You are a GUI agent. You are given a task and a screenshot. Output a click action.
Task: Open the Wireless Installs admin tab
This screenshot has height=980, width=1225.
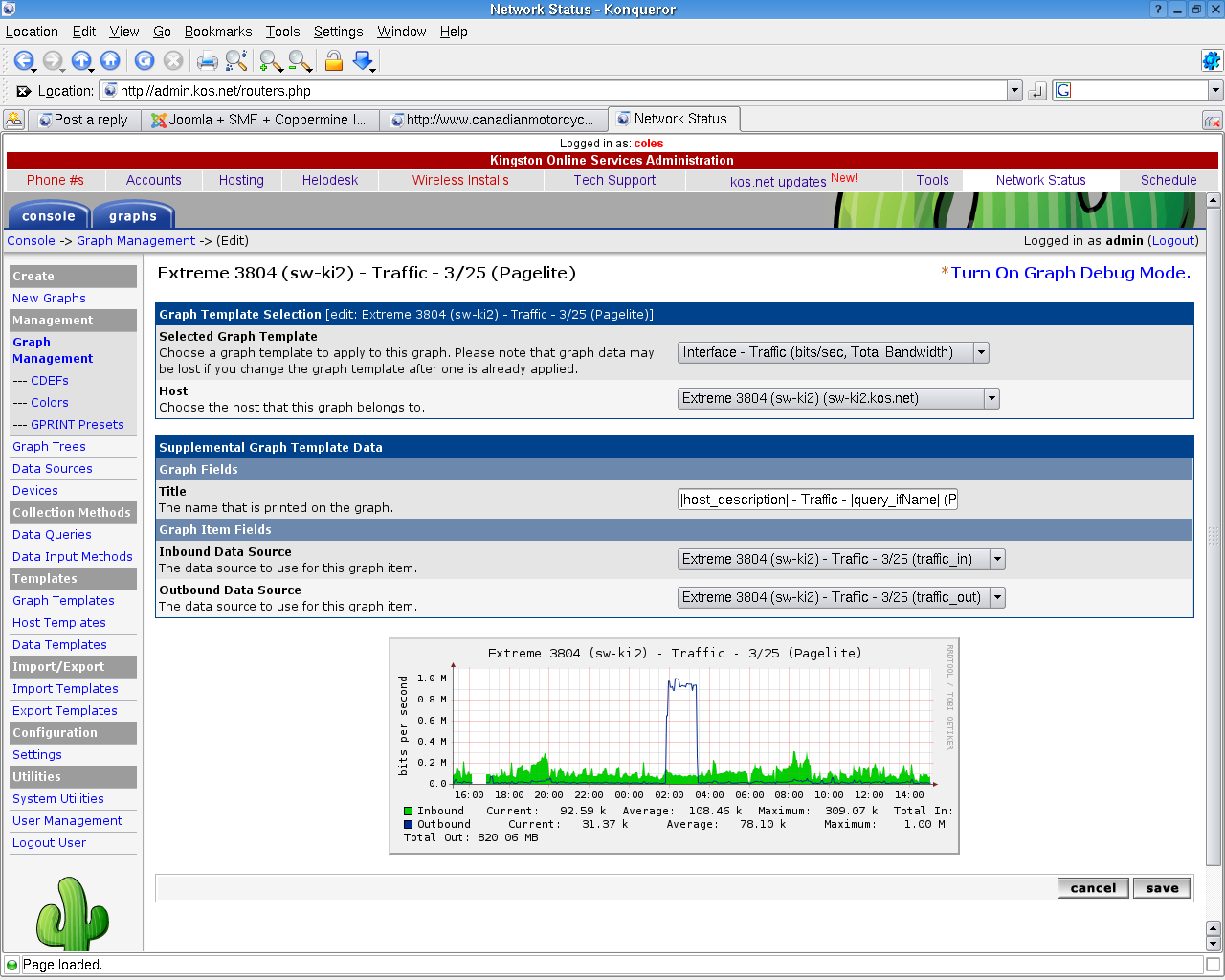[x=460, y=180]
